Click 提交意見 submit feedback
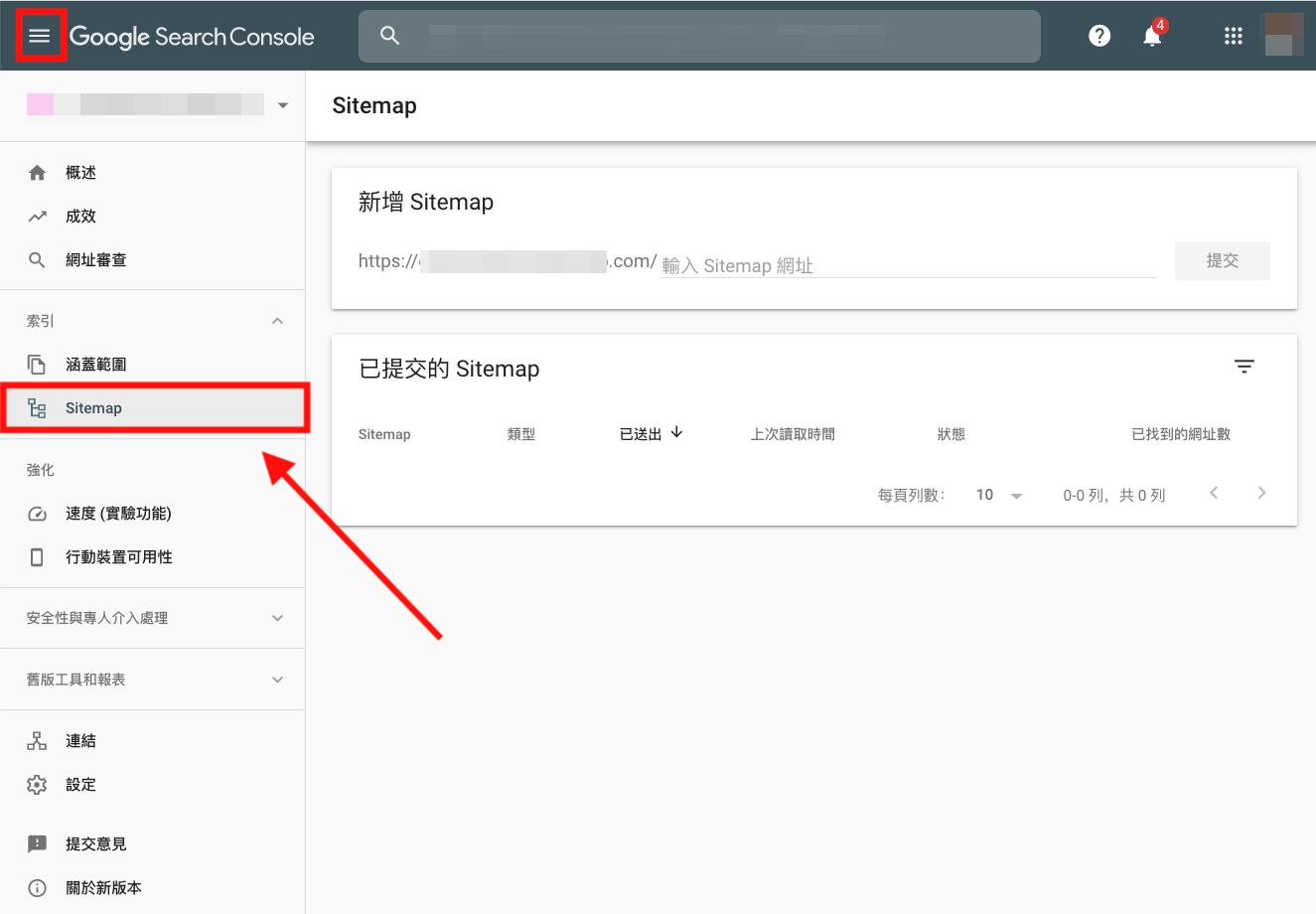 tap(95, 844)
